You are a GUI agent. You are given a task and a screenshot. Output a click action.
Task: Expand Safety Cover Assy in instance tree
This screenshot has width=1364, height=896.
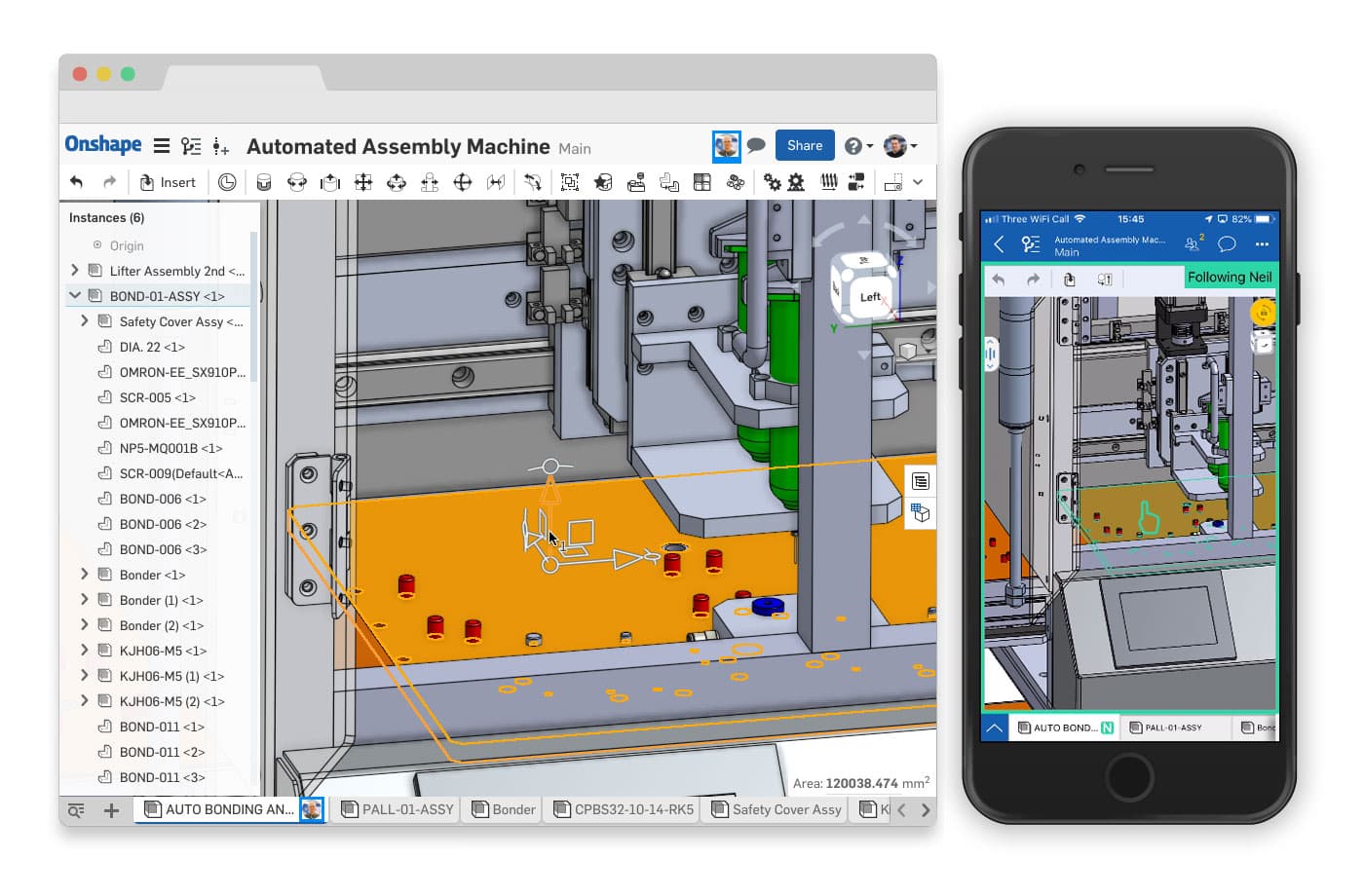pos(85,320)
